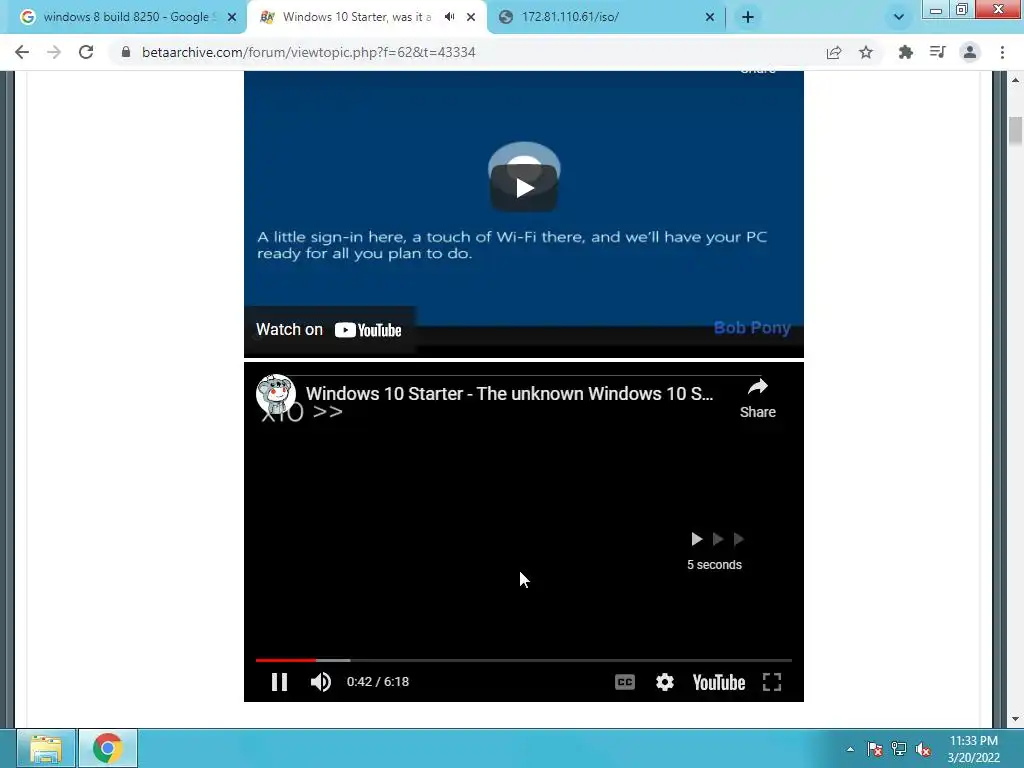
Task: Mute the video volume speaker
Action: pyautogui.click(x=320, y=682)
